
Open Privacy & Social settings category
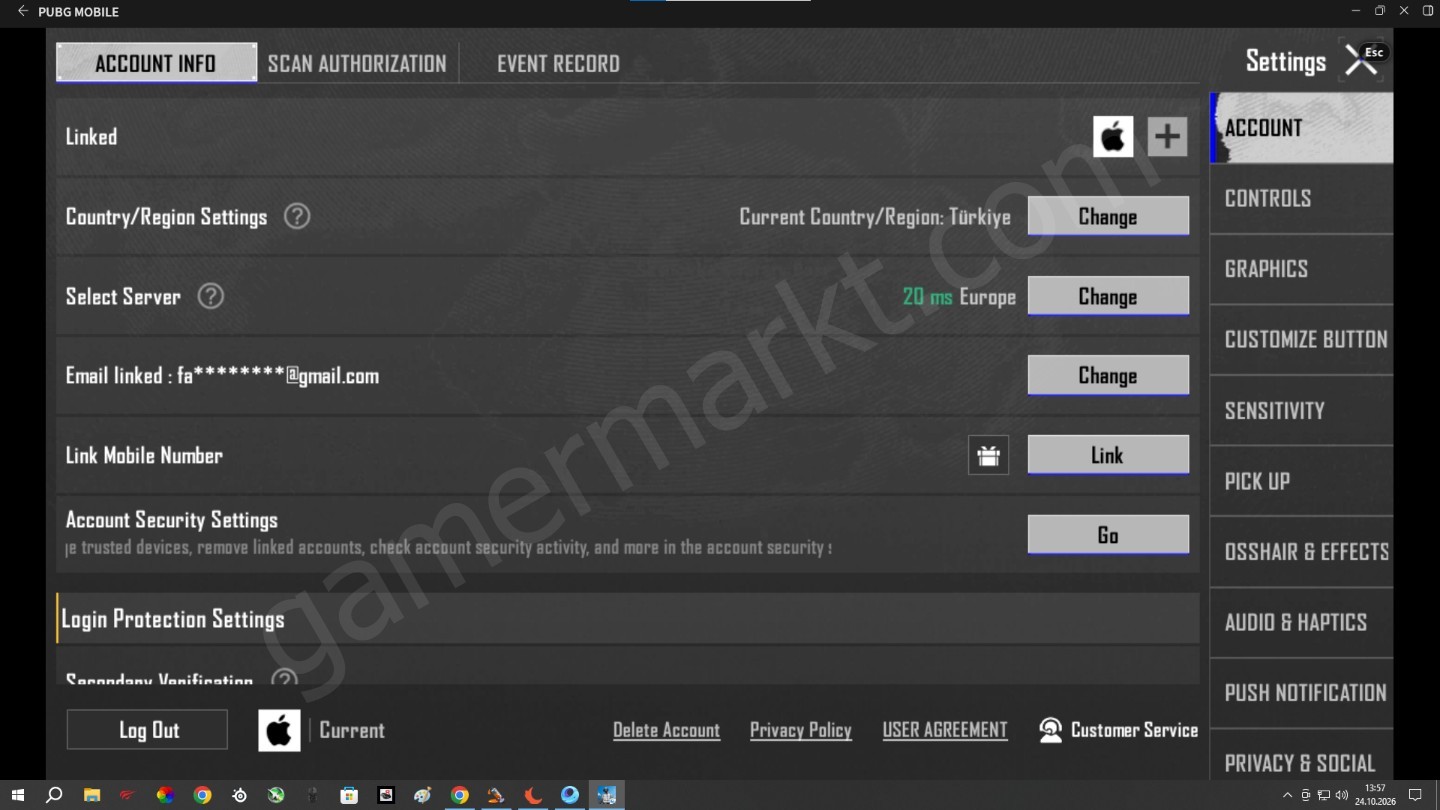[1301, 757]
